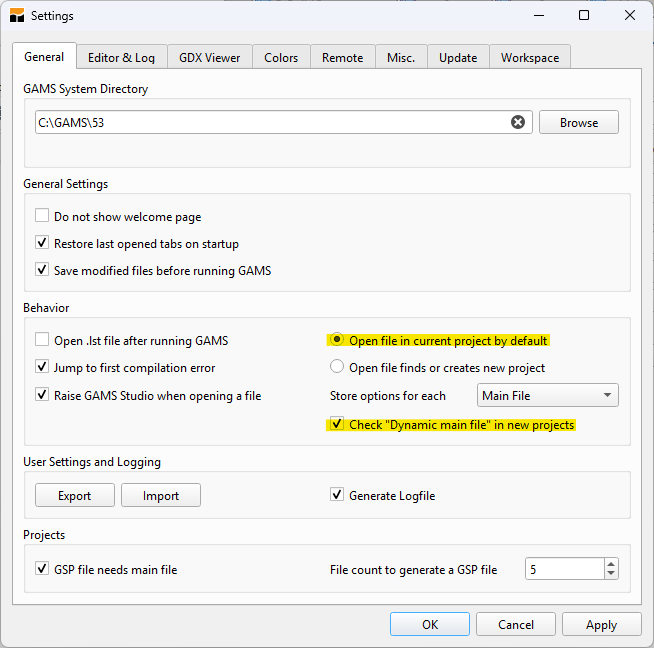
Task: Click the Import settings button
Action: (160, 495)
